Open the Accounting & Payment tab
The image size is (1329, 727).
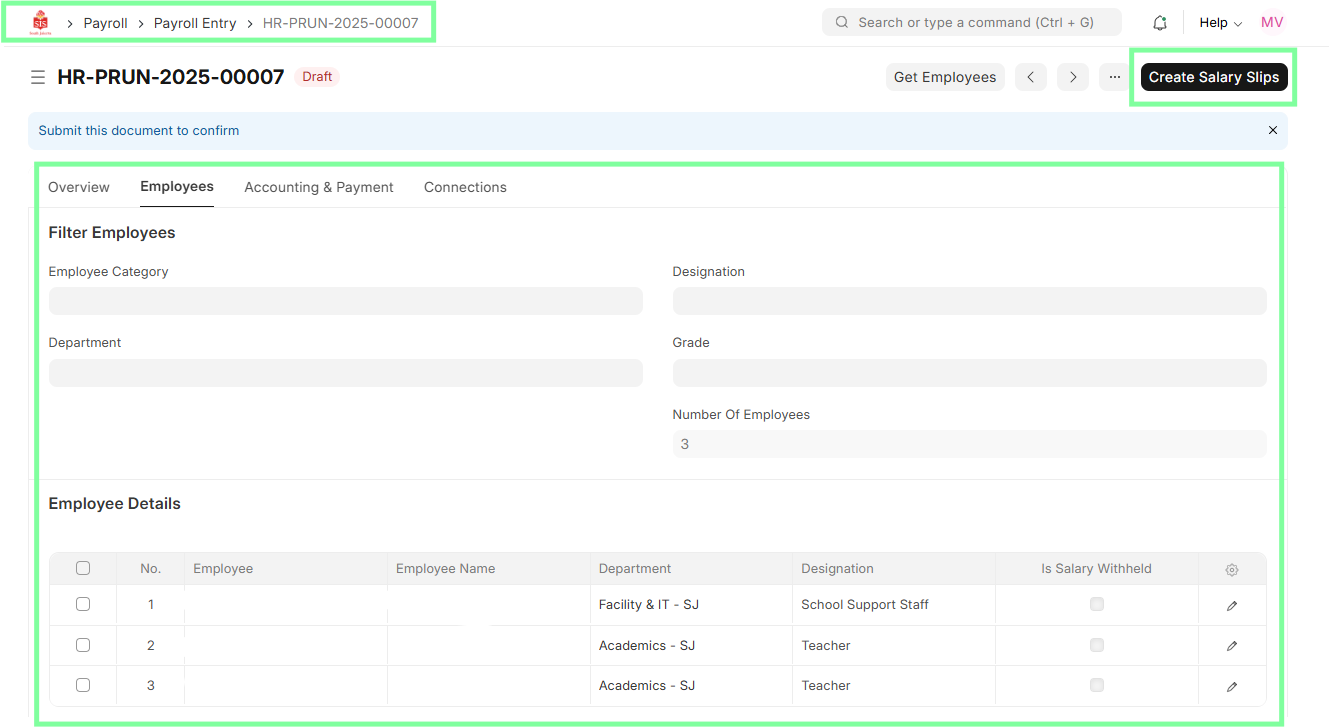[x=318, y=187]
